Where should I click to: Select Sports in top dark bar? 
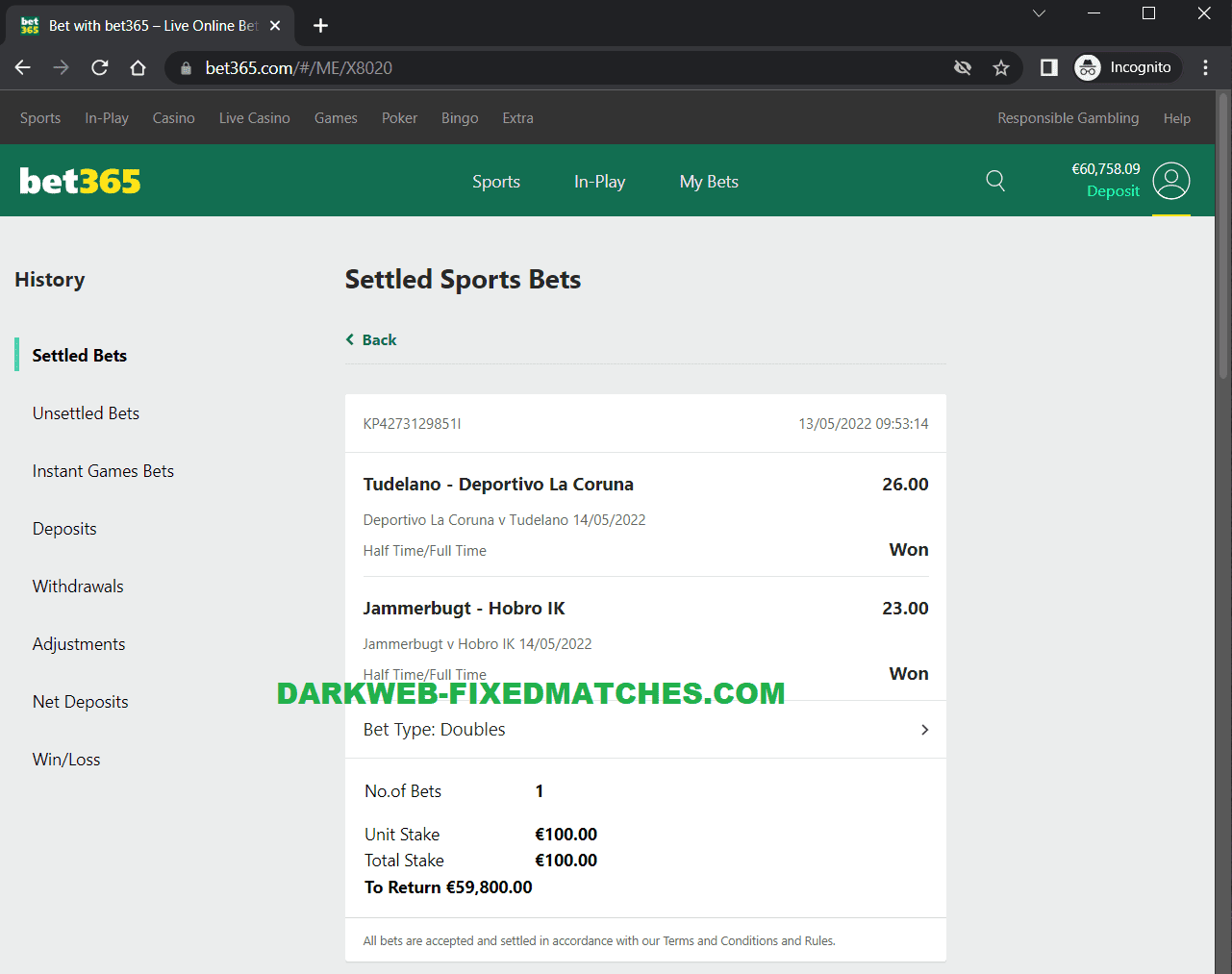click(x=40, y=118)
